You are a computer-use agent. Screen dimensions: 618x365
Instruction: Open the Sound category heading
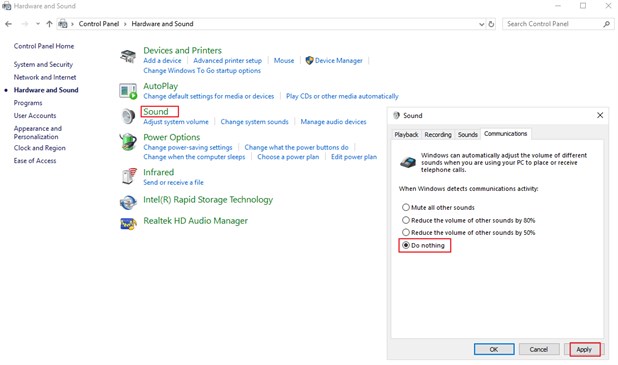point(156,112)
